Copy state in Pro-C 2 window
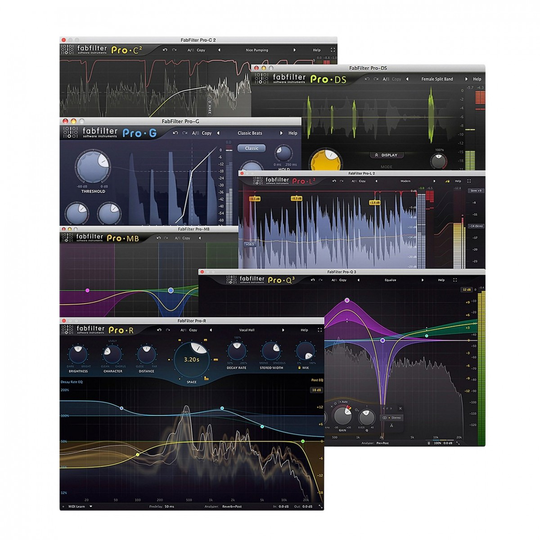 click(x=201, y=50)
